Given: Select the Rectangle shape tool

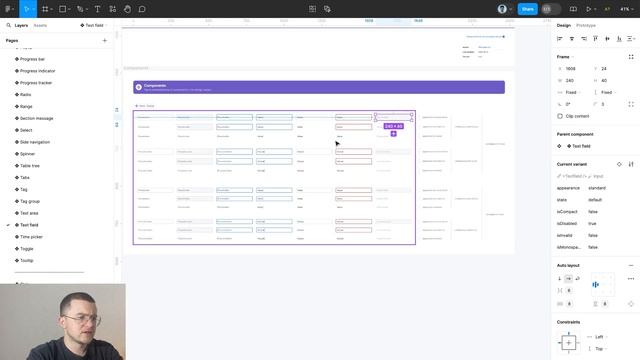Looking at the screenshot, I should (x=62, y=9).
